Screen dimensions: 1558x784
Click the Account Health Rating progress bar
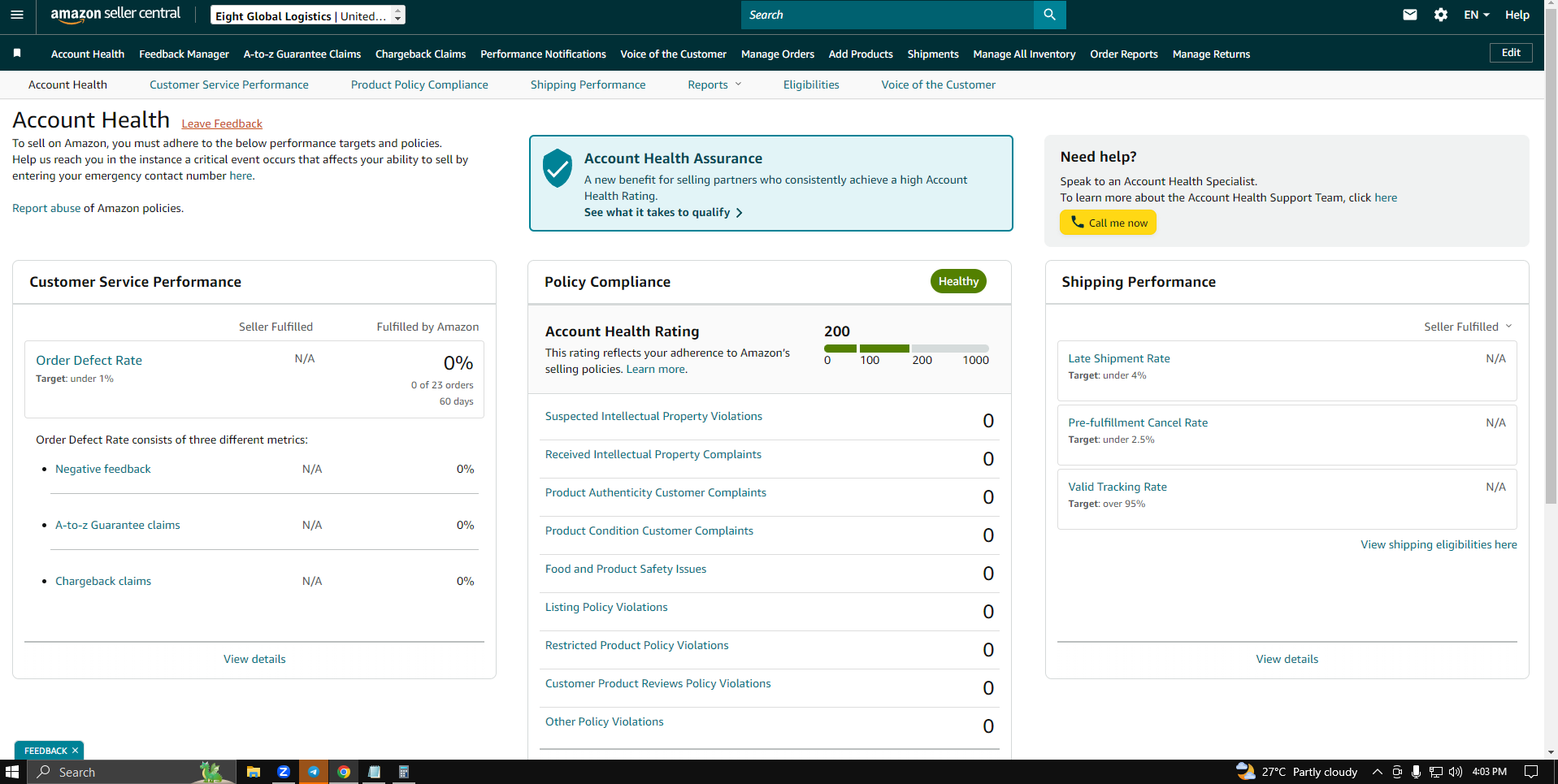click(x=906, y=349)
